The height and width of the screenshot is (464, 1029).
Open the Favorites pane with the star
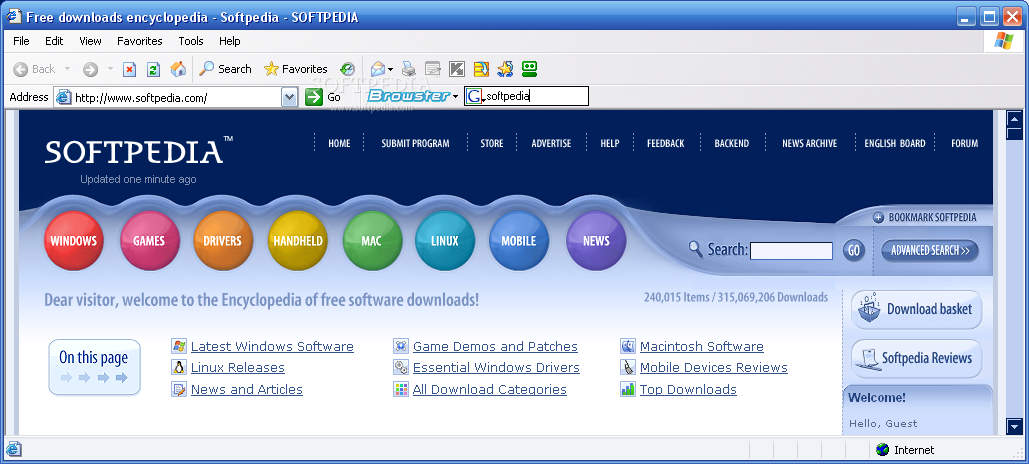click(x=295, y=69)
